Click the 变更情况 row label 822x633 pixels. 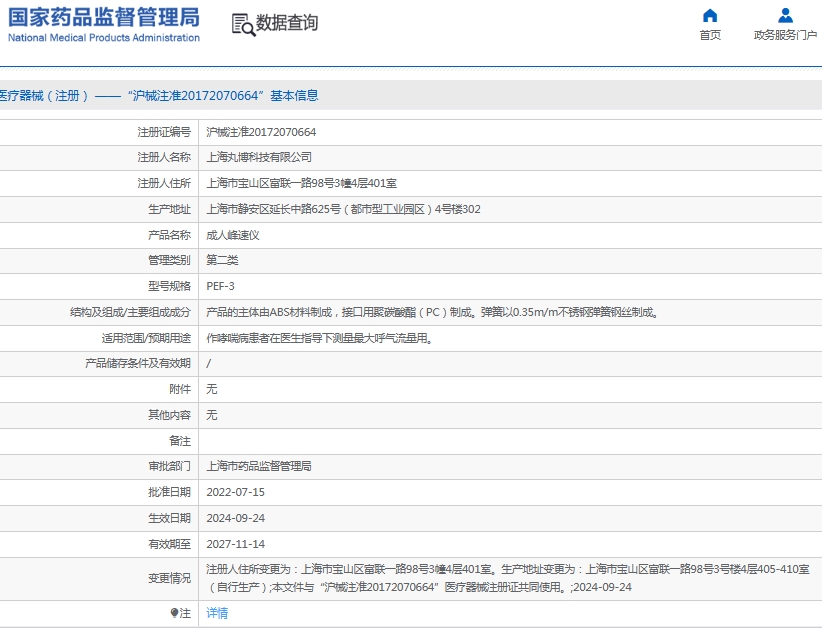[x=169, y=578]
